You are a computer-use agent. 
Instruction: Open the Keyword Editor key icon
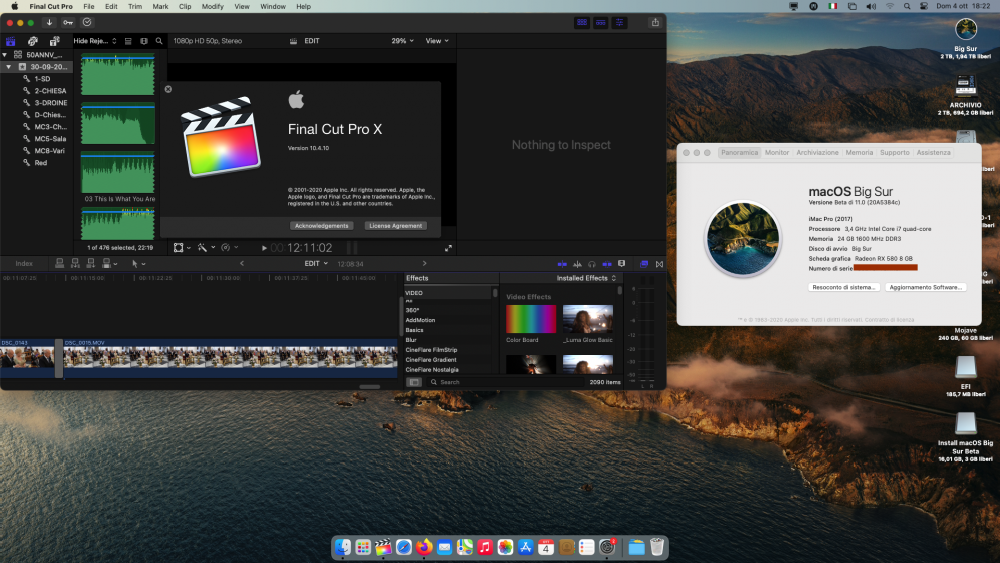(68, 22)
